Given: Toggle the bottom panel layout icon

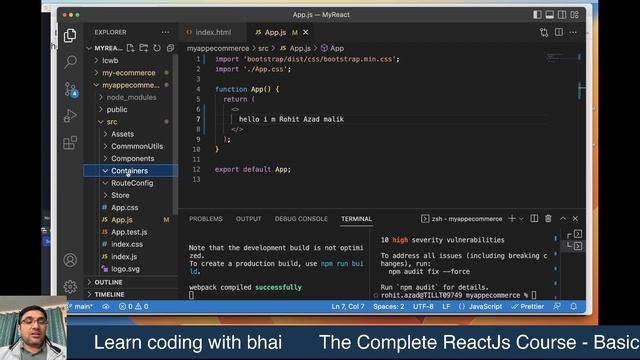Looking at the screenshot, I should tap(550, 15).
